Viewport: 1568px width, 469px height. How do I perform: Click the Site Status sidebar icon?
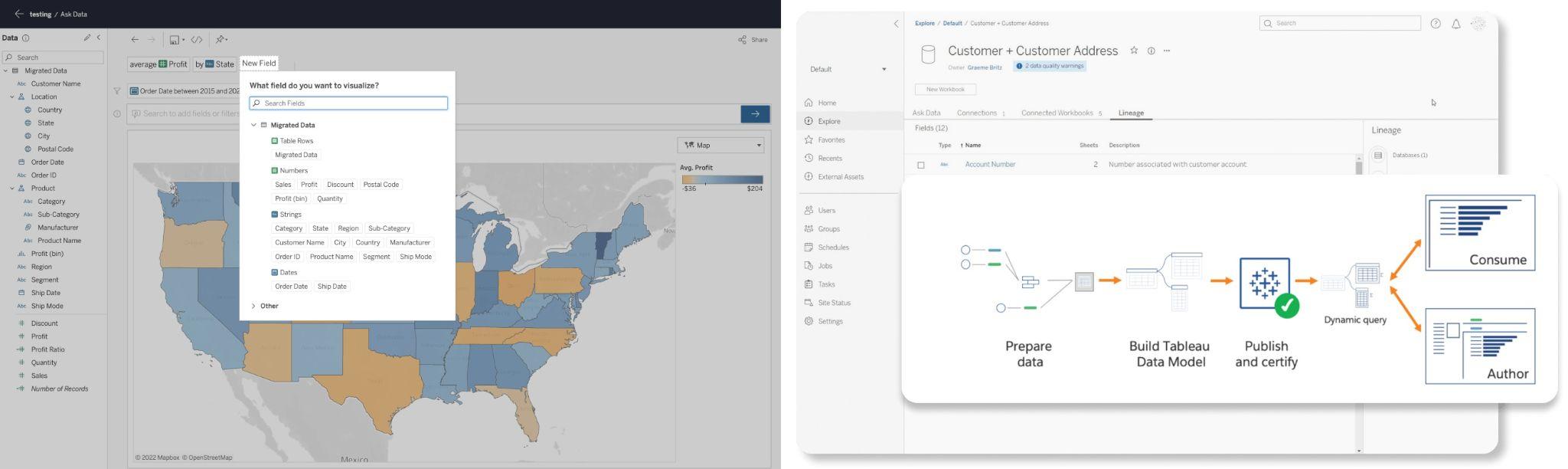tap(808, 303)
